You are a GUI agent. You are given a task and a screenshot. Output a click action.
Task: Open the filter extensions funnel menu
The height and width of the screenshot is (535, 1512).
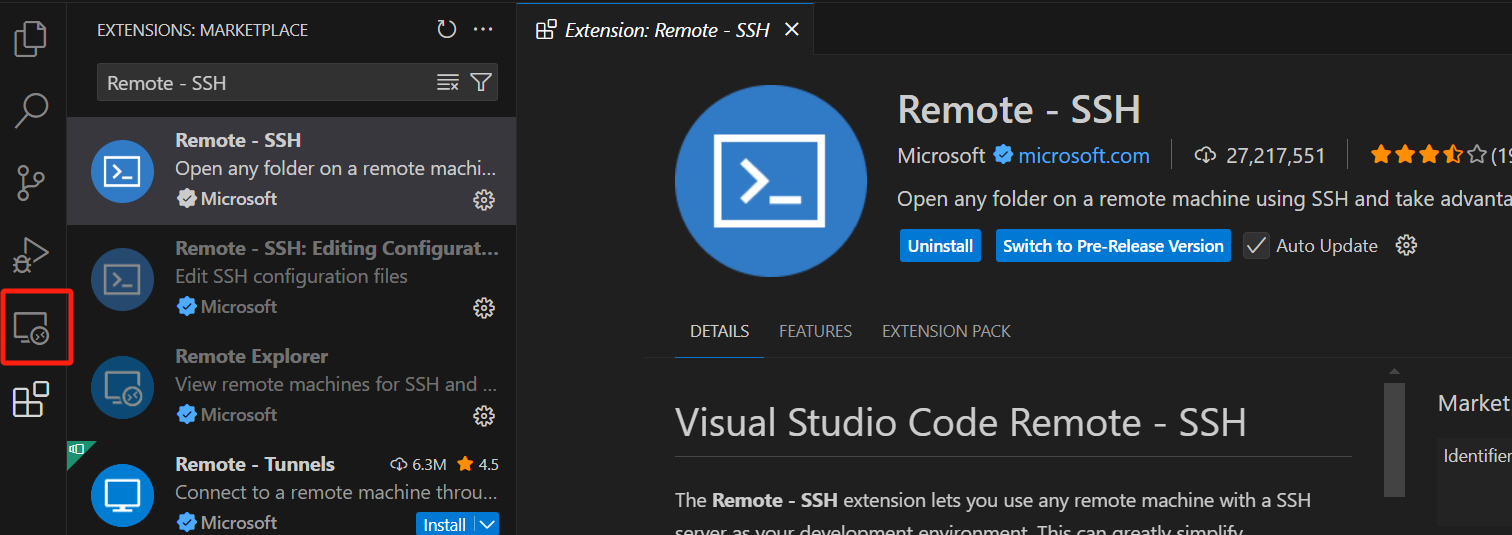pyautogui.click(x=481, y=82)
